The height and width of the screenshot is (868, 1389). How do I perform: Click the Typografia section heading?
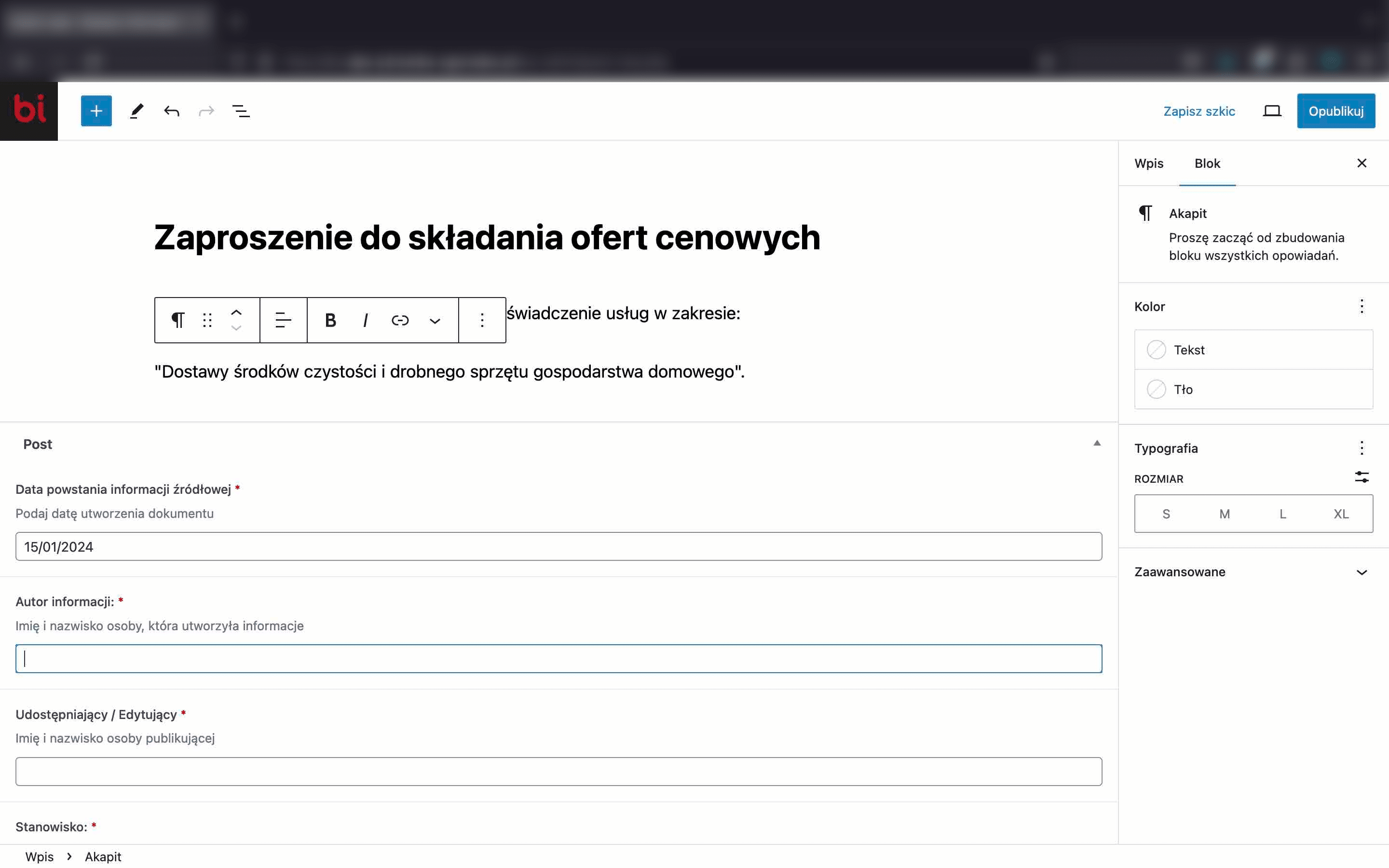click(1166, 448)
